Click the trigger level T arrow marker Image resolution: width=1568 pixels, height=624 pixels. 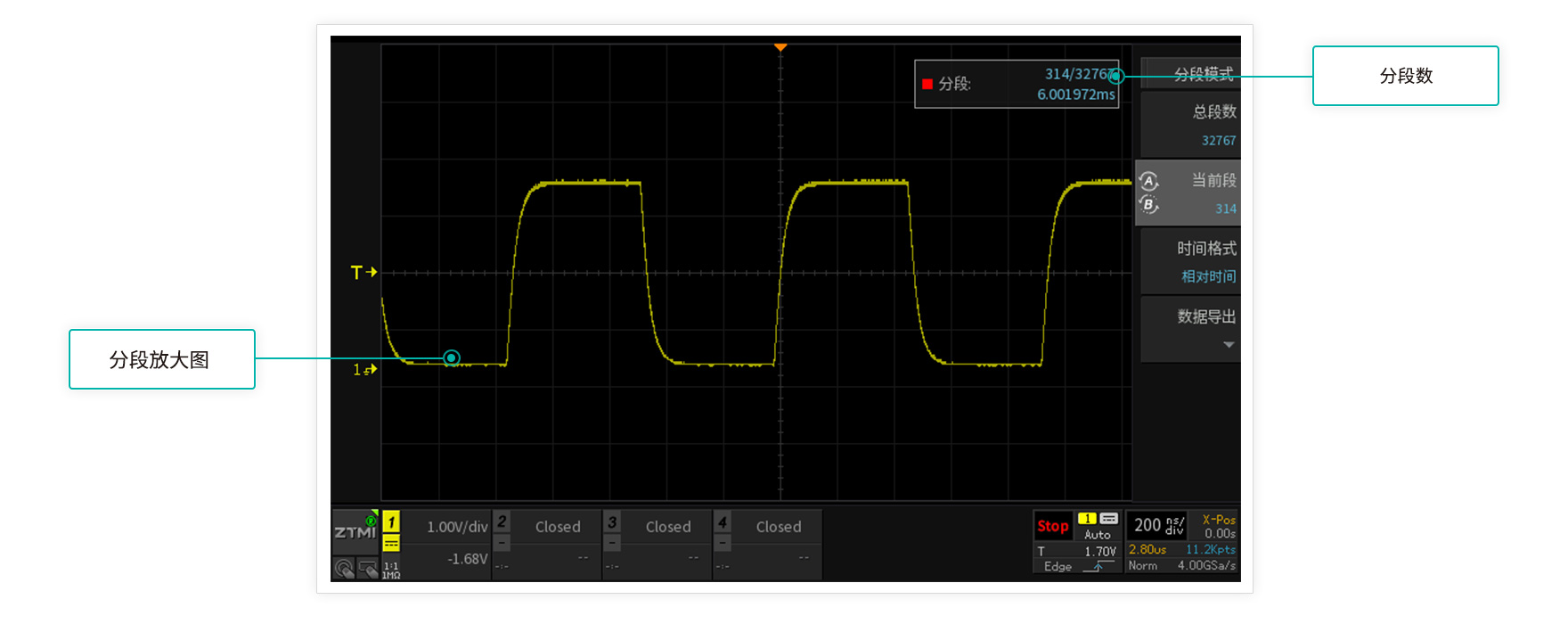(363, 272)
